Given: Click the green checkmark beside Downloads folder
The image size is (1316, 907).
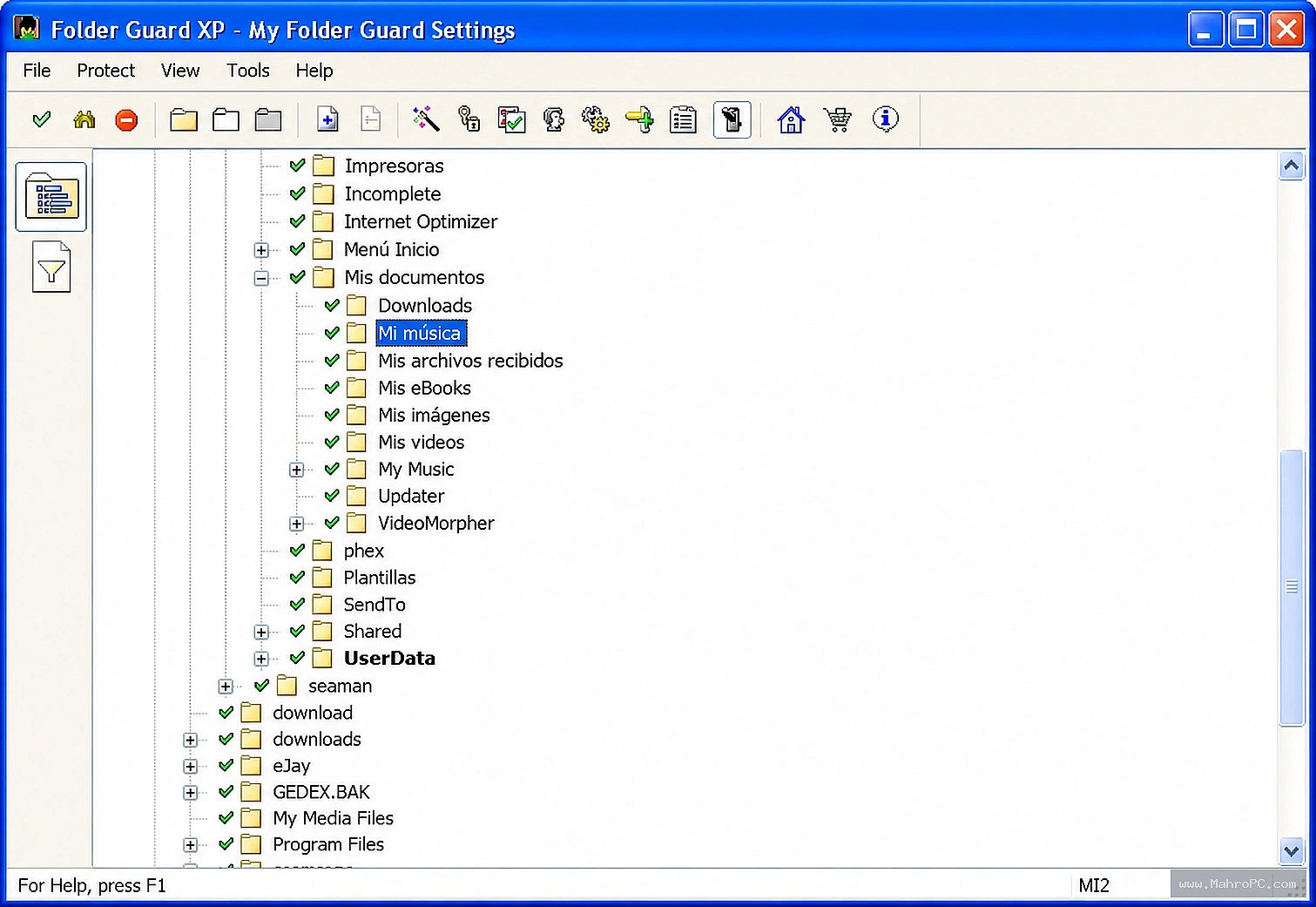Looking at the screenshot, I should click(332, 305).
